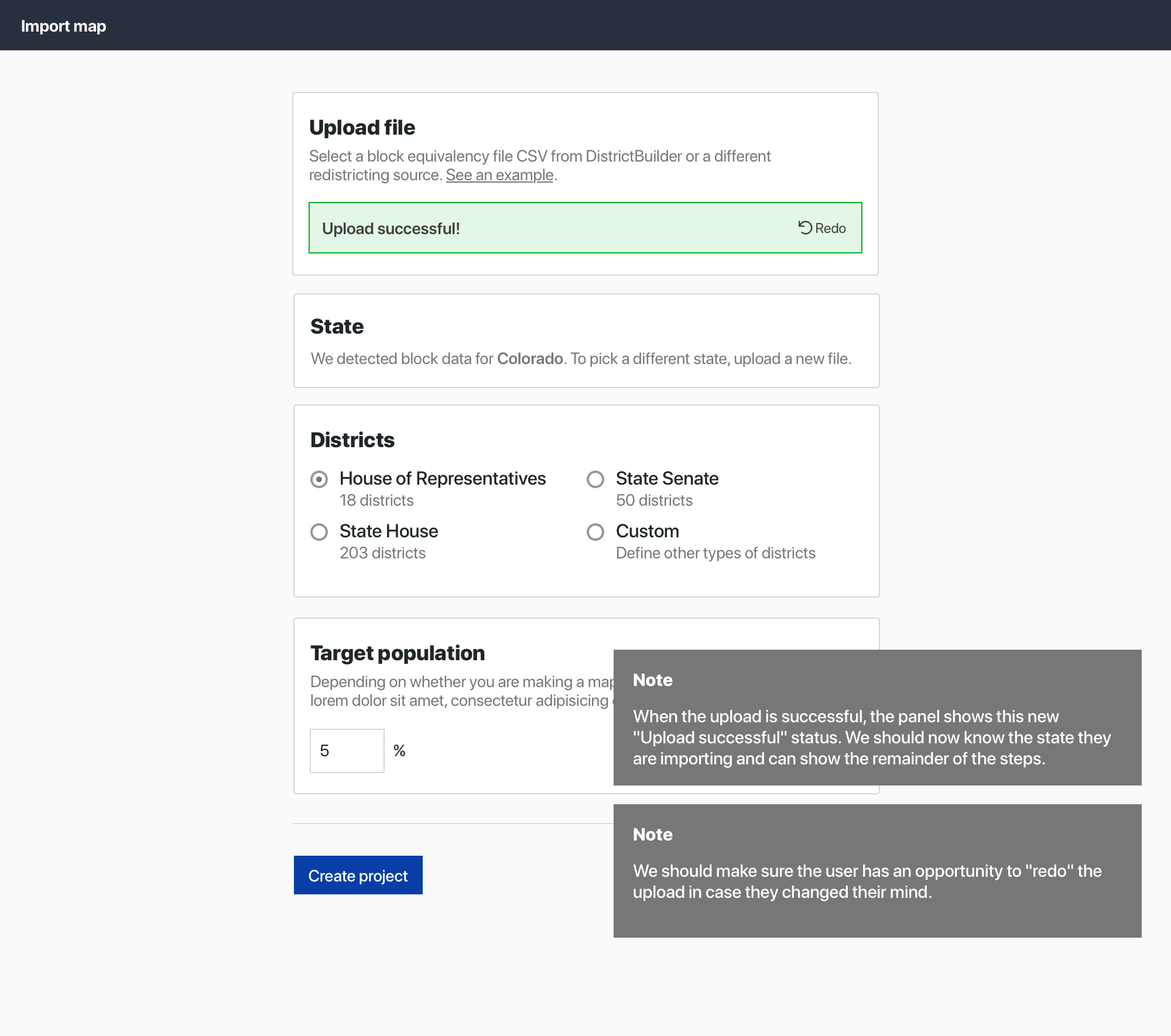
Task: Click the target population percentage field
Action: pyautogui.click(x=347, y=750)
